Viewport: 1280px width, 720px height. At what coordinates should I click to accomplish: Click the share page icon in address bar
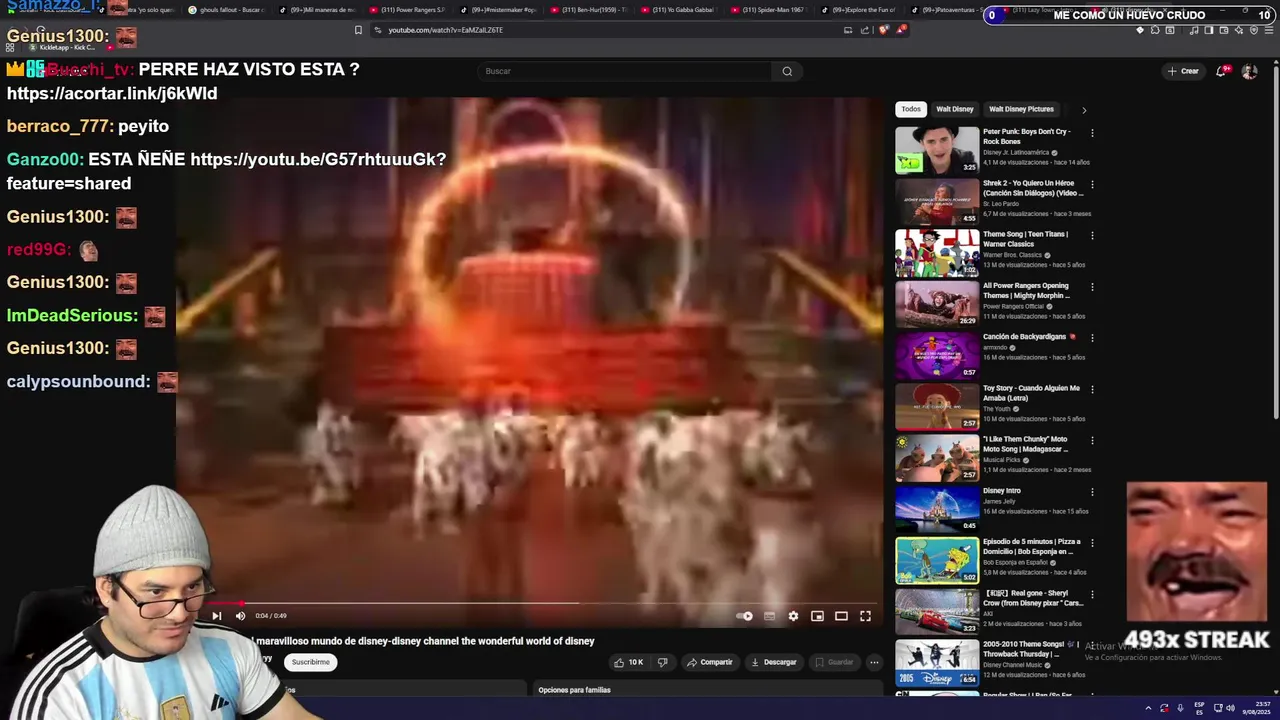[865, 30]
